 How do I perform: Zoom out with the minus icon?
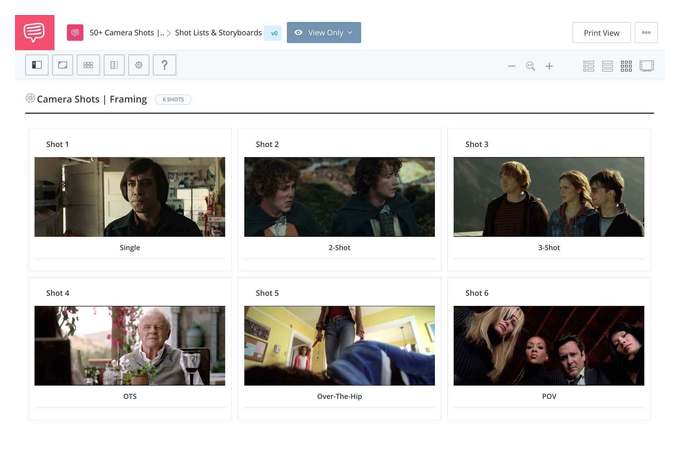click(511, 66)
